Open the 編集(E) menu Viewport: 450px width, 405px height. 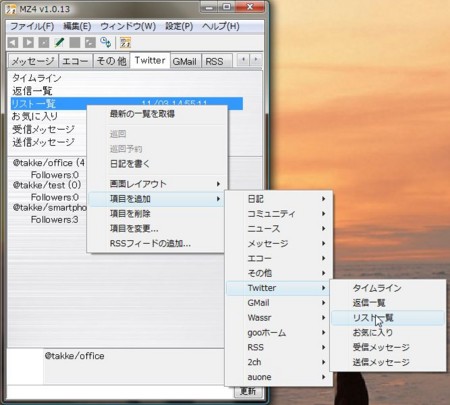tap(77, 26)
